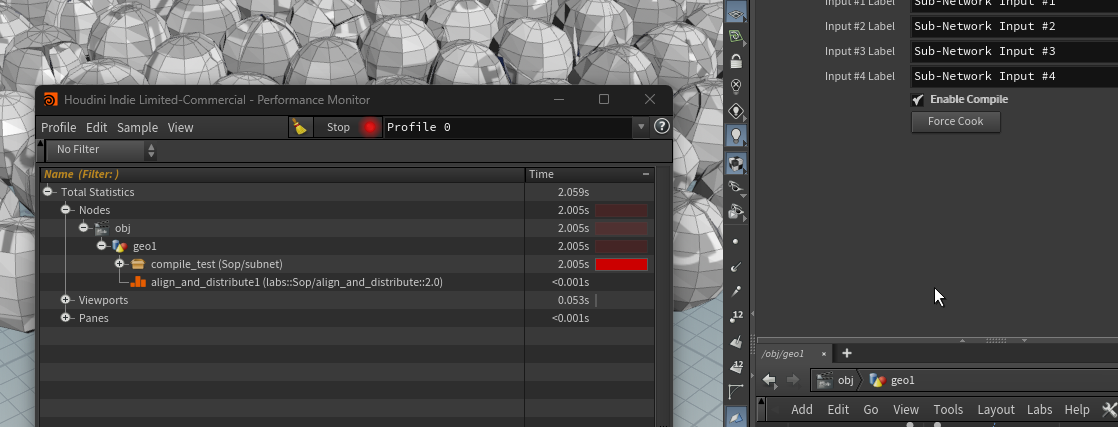Expand compile_test subnet node row
This screenshot has width=1118, height=427.
point(120,264)
